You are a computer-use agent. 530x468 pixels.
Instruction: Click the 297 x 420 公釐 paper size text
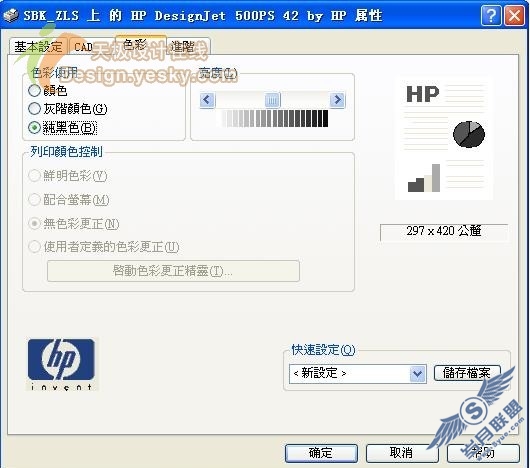tap(444, 231)
